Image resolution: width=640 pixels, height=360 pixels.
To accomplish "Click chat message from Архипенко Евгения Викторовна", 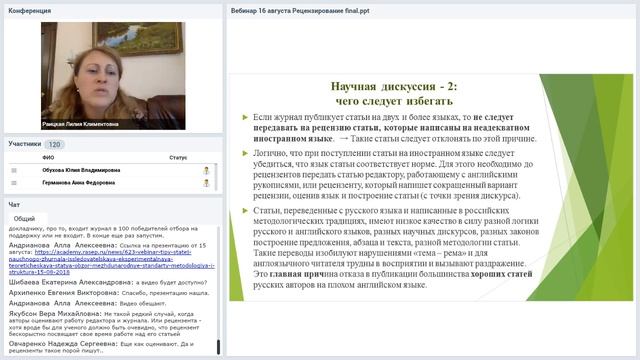I will click(x=109, y=293).
